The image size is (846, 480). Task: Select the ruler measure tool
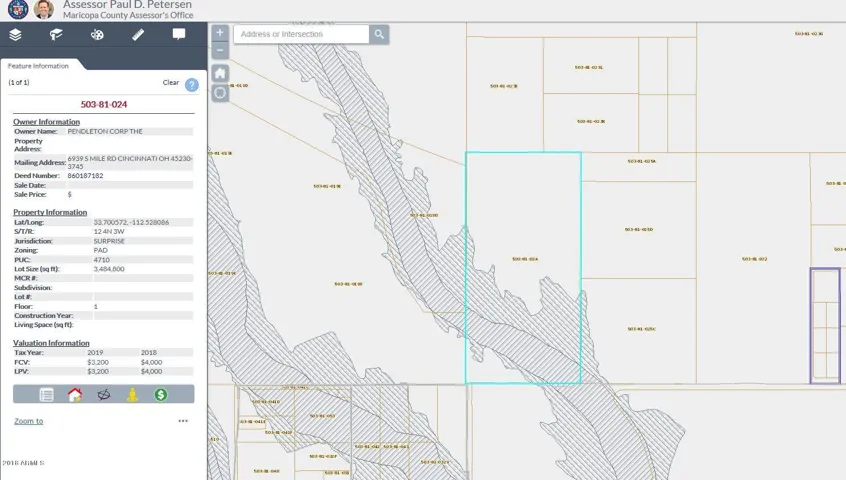pyautogui.click(x=138, y=35)
